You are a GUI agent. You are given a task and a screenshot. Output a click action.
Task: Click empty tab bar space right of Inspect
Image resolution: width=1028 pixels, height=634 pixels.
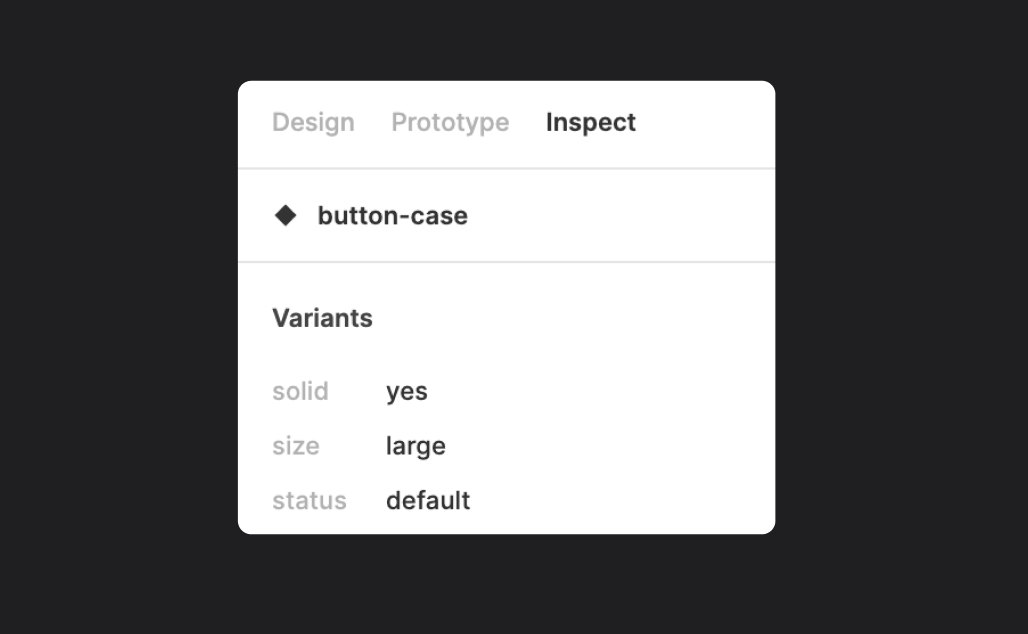[x=705, y=122]
